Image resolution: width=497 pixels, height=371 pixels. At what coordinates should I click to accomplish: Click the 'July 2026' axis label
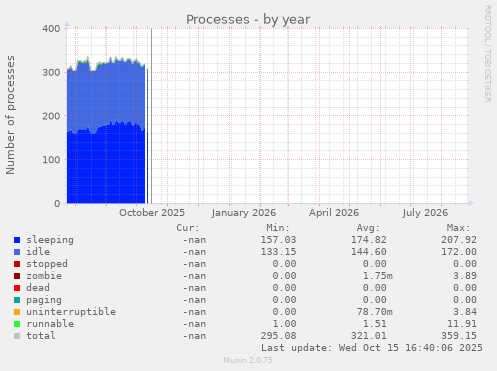[x=425, y=213]
